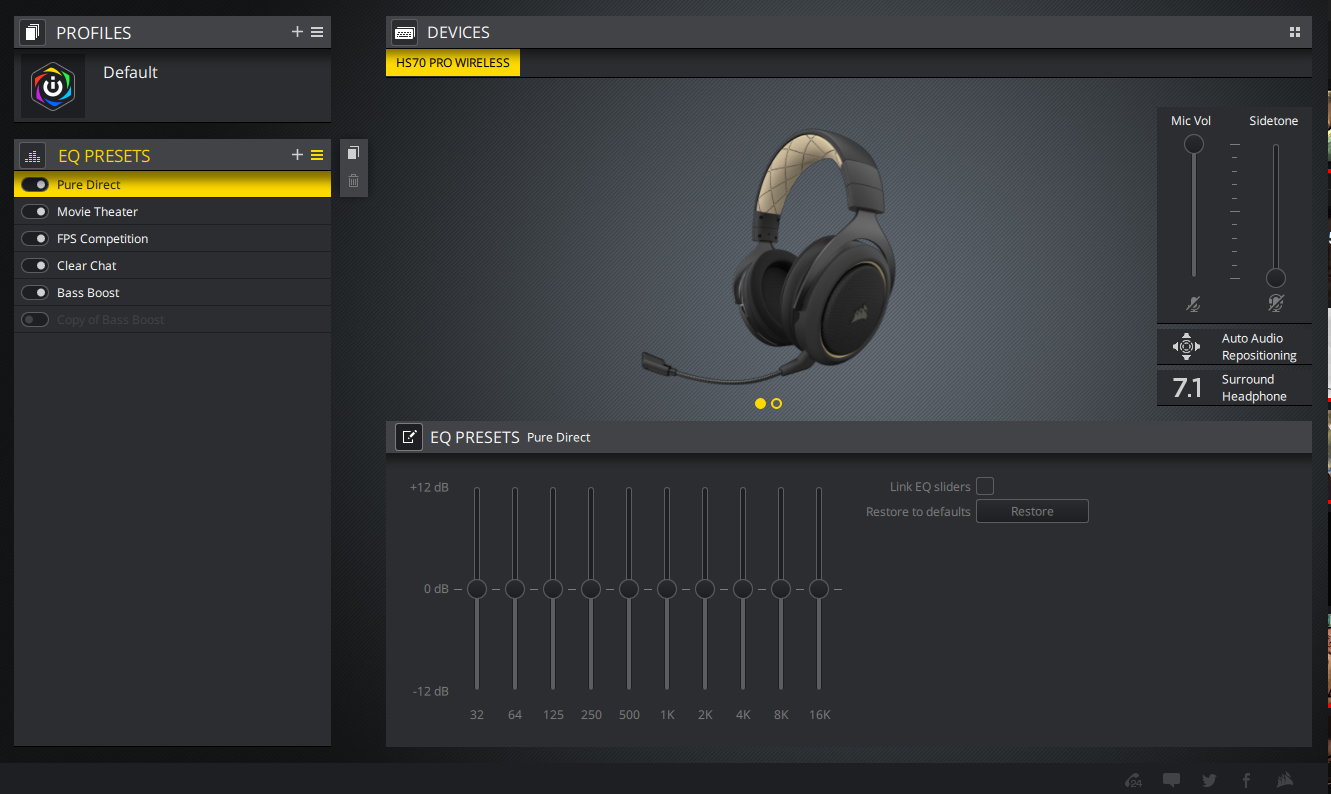Screen dimensions: 1331x794
Task: Toggle the Copy of Bass Boost switch
Action: point(35,319)
